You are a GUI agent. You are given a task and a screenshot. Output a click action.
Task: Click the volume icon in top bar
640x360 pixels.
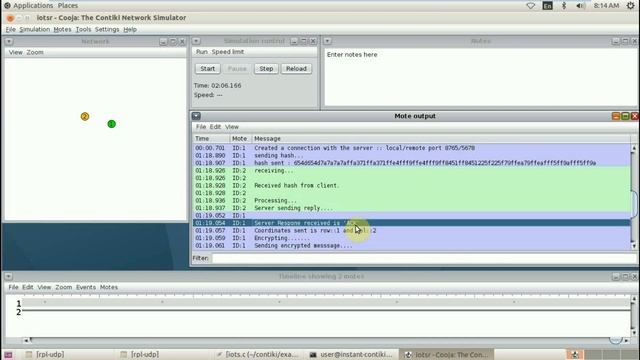click(580, 6)
